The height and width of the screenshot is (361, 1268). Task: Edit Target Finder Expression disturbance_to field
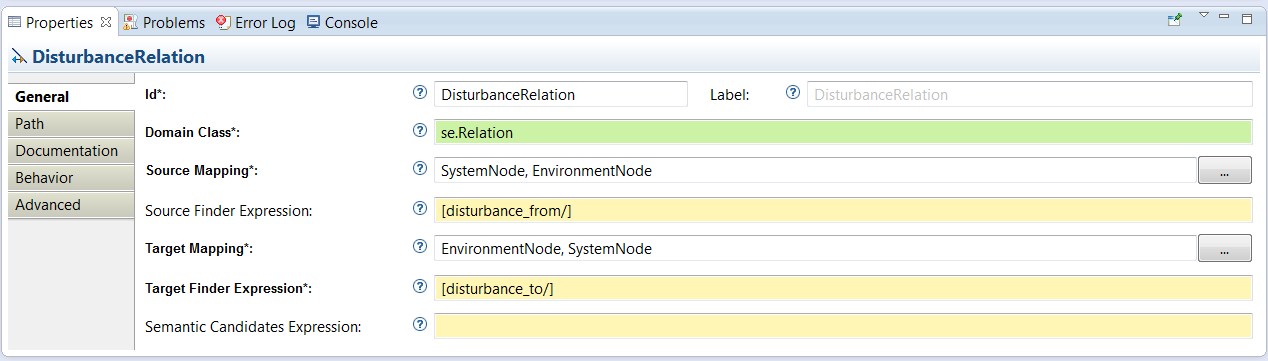(843, 288)
